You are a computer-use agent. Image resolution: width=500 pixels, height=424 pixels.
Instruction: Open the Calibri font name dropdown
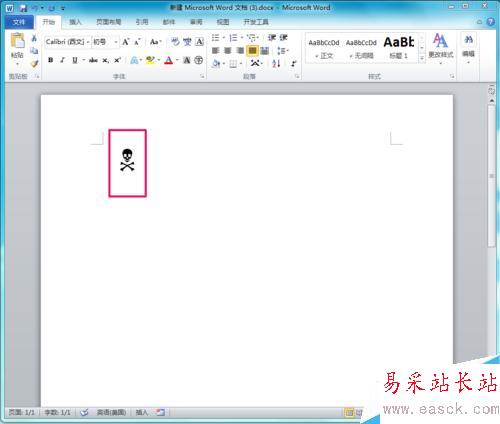[88, 42]
